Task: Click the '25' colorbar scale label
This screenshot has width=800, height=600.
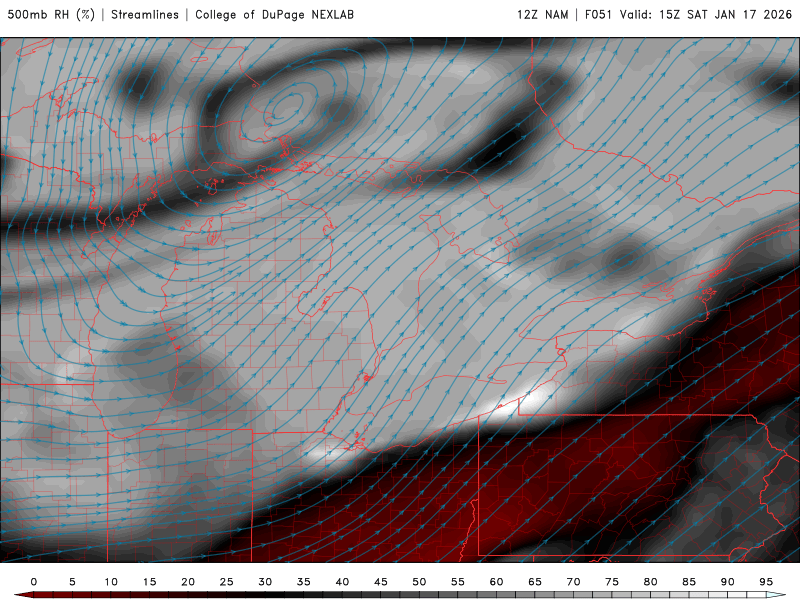Action: 227,582
